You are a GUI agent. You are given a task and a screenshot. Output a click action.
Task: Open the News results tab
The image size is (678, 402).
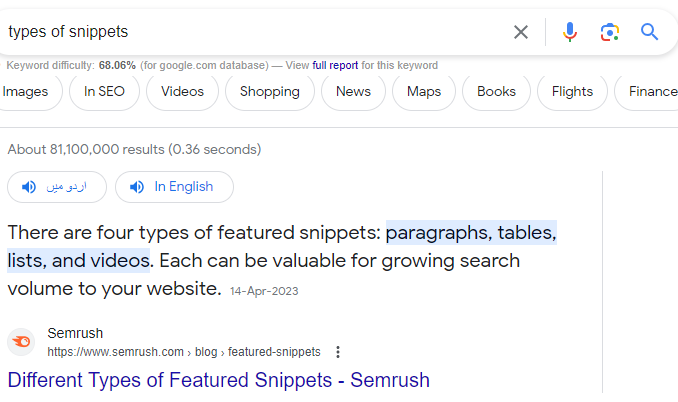(353, 92)
